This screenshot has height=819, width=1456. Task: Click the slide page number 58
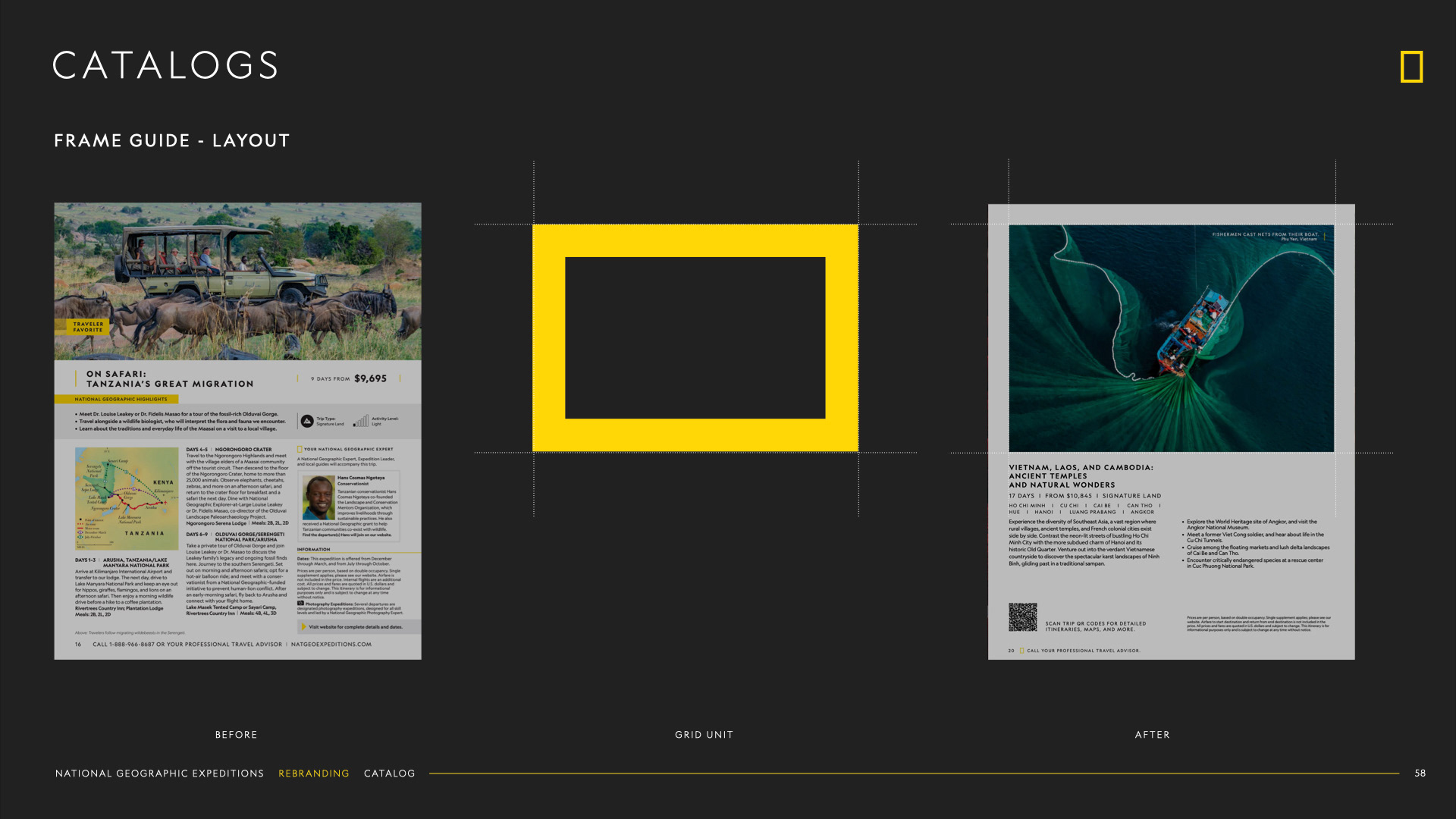[1420, 773]
